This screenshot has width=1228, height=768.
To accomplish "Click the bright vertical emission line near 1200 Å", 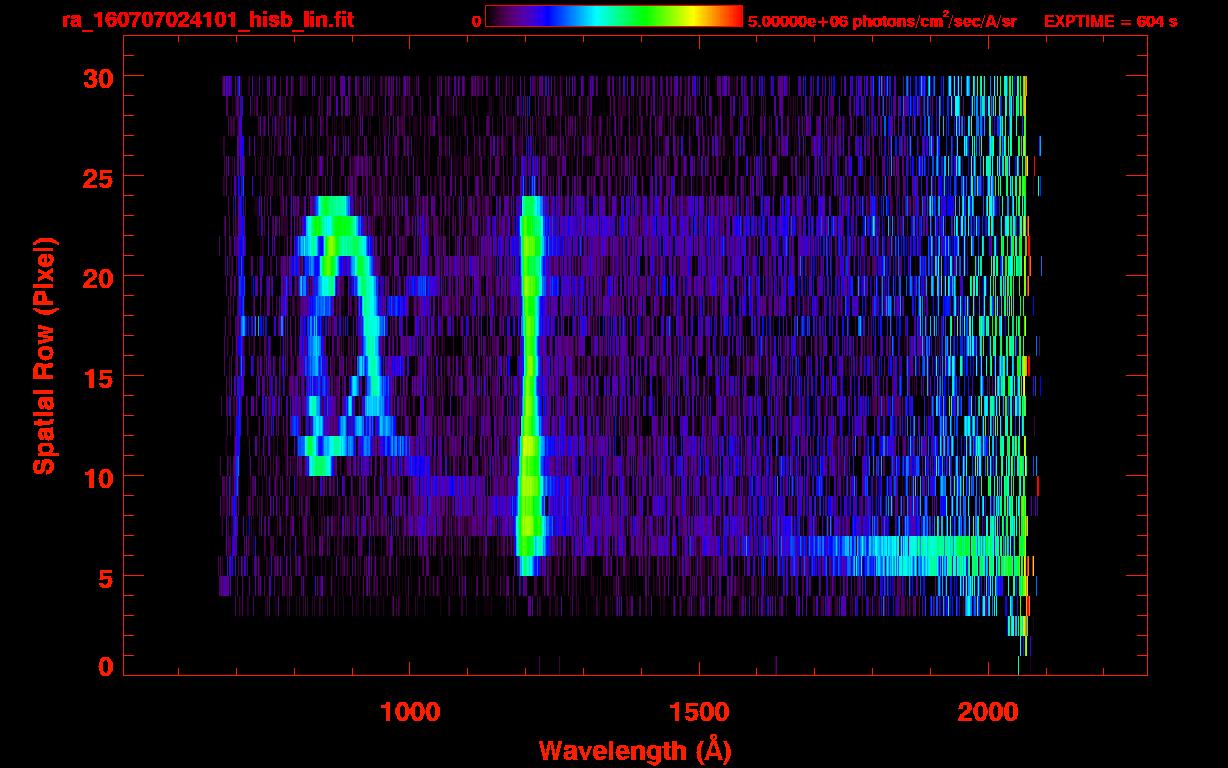I will click(530, 380).
